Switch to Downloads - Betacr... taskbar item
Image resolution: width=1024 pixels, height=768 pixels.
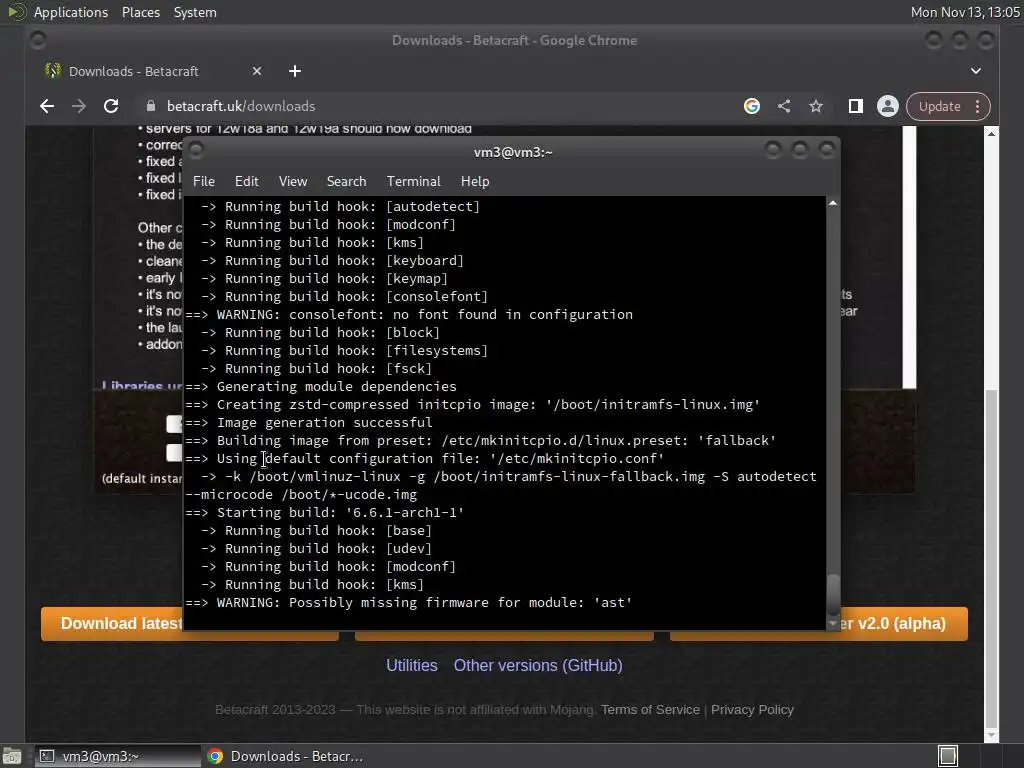click(285, 756)
